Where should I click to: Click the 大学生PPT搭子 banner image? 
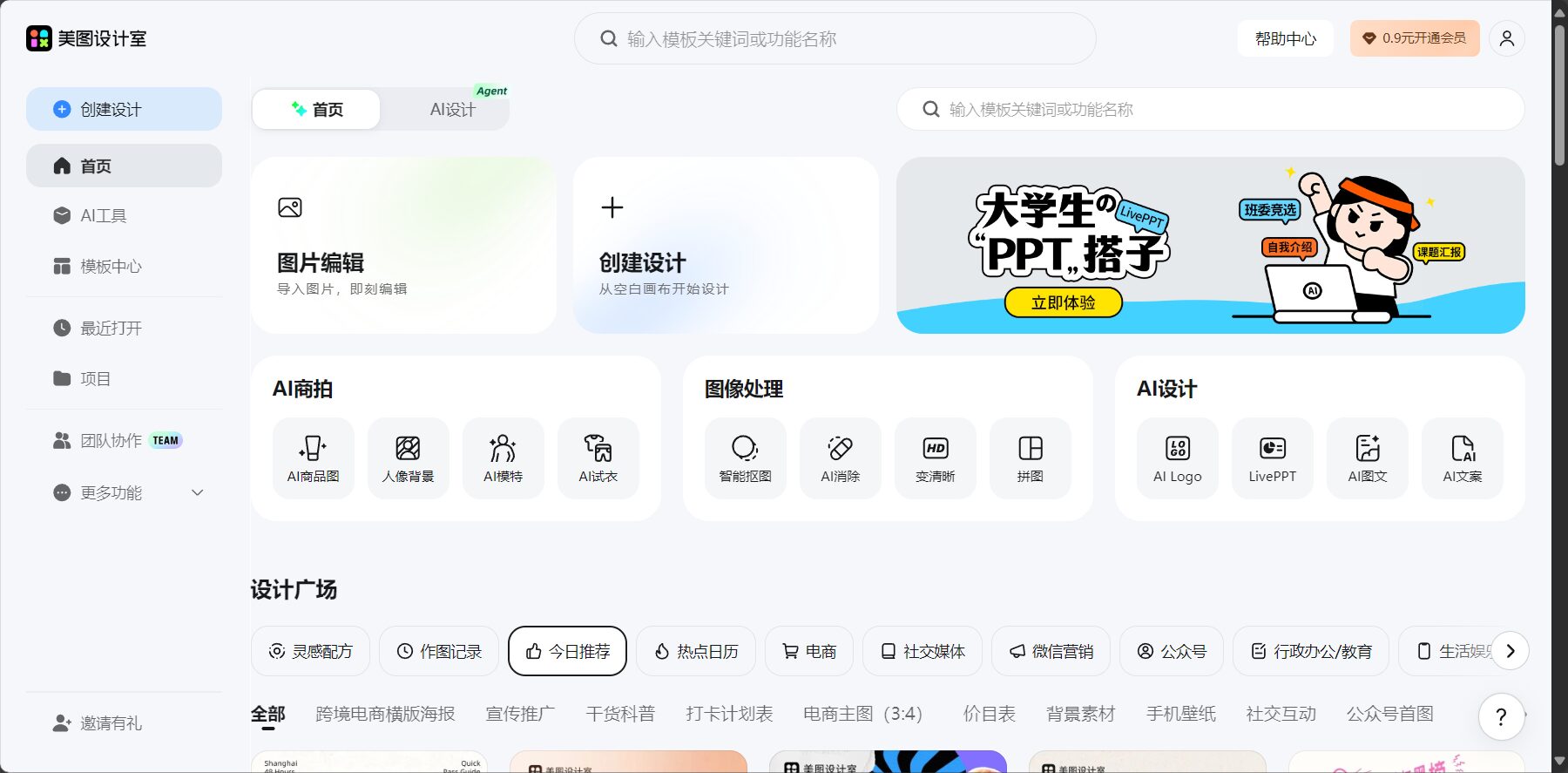1211,245
